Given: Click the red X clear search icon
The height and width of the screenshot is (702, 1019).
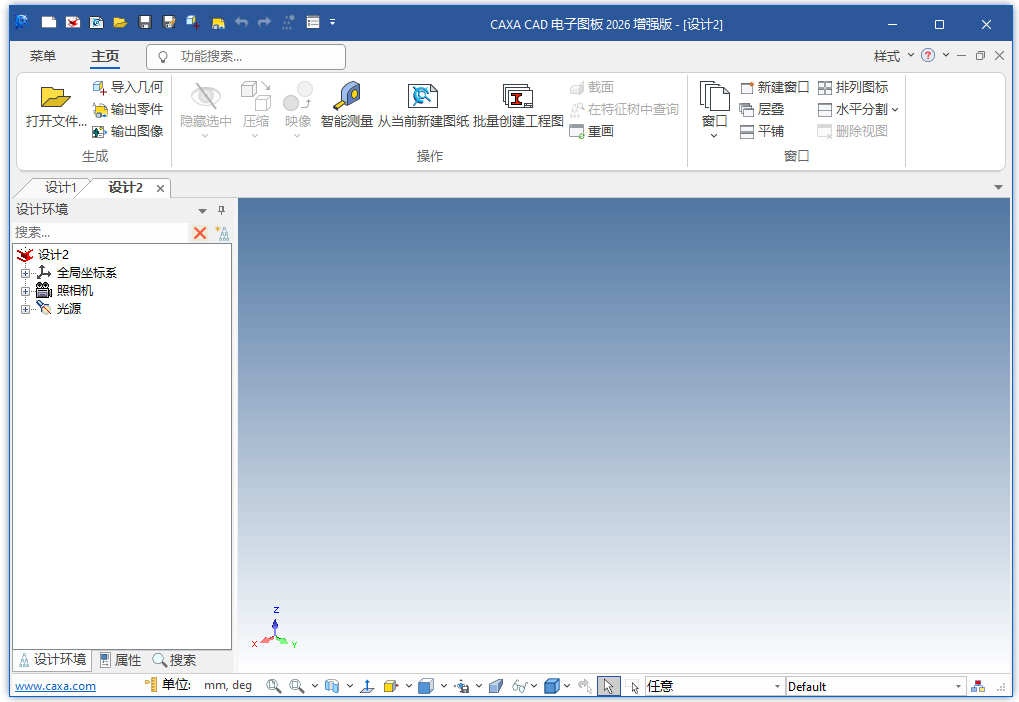Looking at the screenshot, I should [200, 233].
